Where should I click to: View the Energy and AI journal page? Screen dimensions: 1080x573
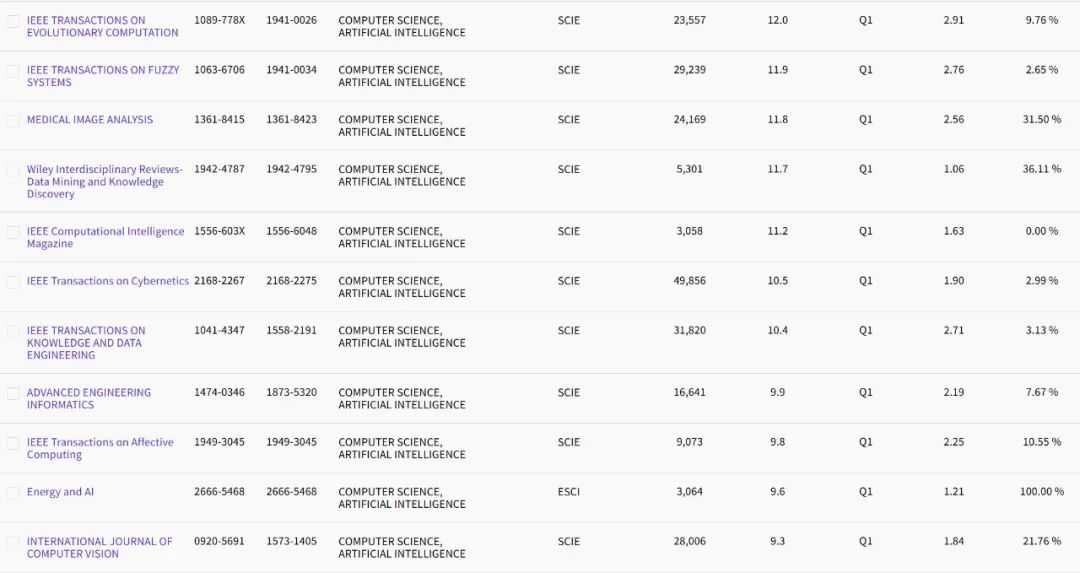pos(60,492)
